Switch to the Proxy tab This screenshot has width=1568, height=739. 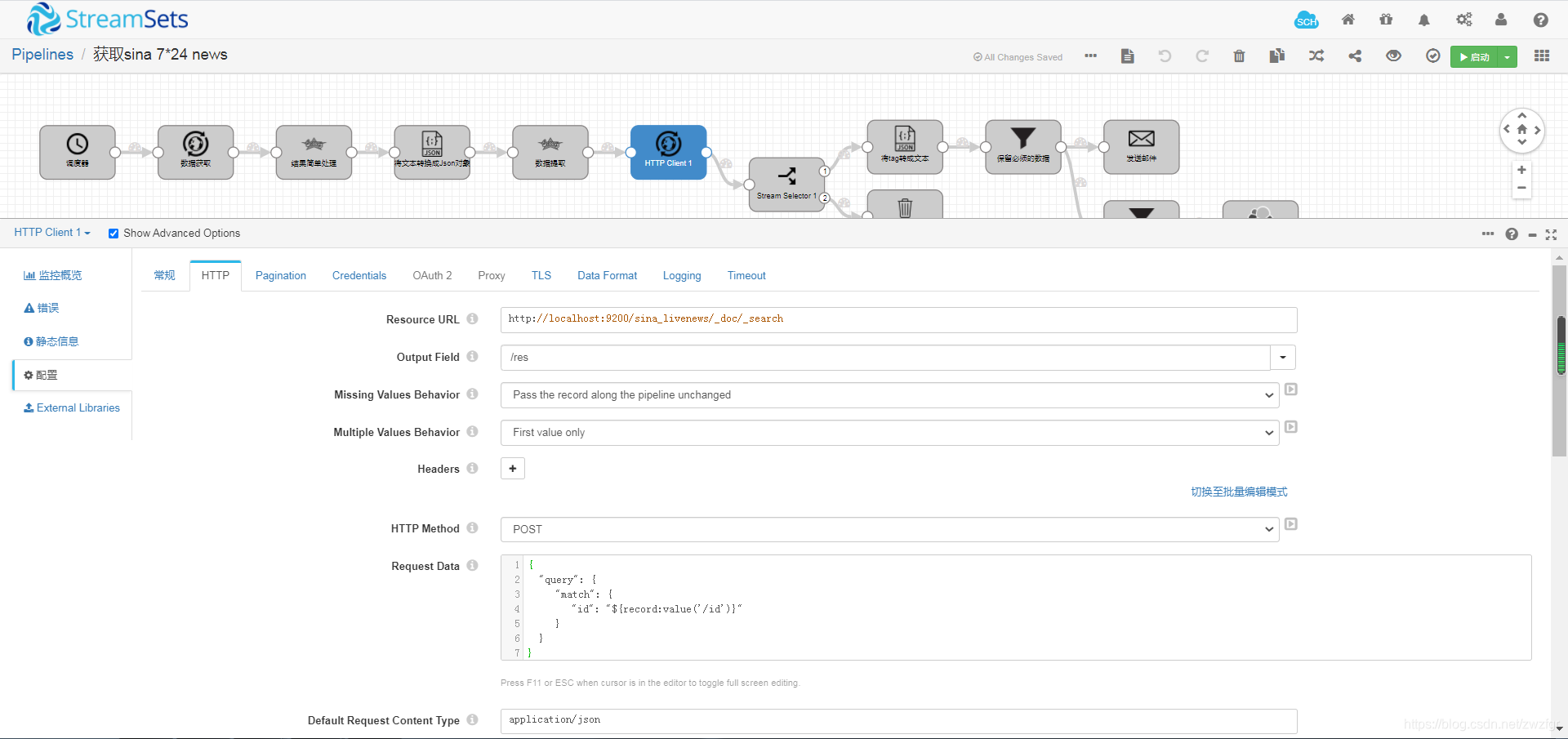pos(492,276)
